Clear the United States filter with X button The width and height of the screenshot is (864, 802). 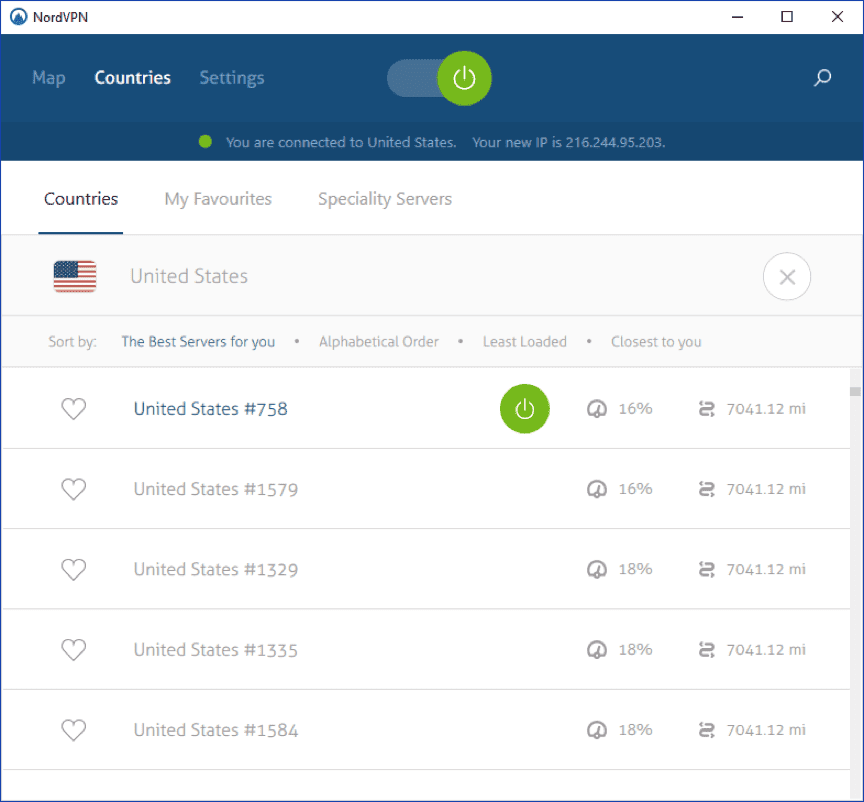(787, 277)
